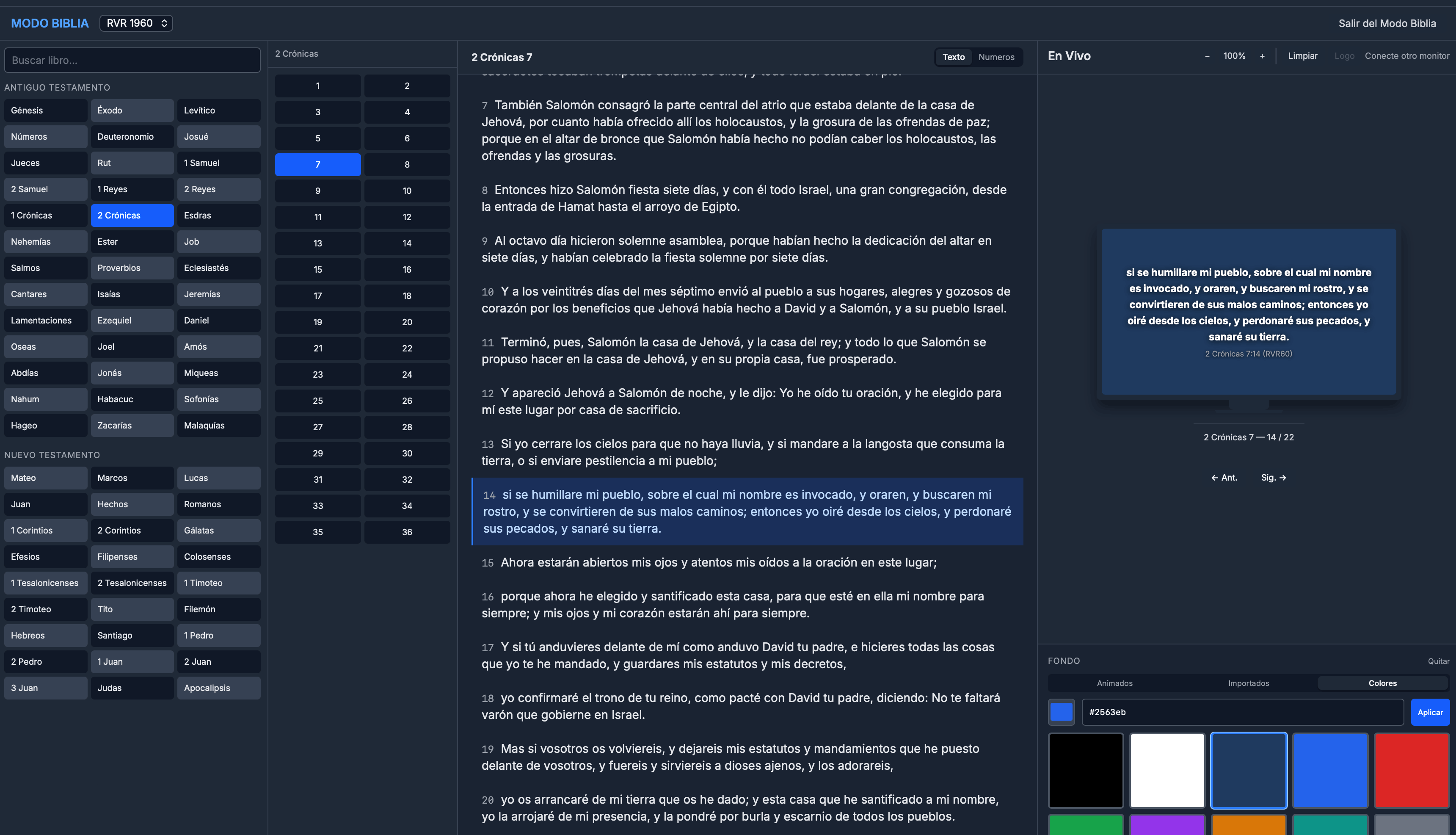Switch verse view to Numeros
This screenshot has height=835, width=1456.
click(995, 57)
